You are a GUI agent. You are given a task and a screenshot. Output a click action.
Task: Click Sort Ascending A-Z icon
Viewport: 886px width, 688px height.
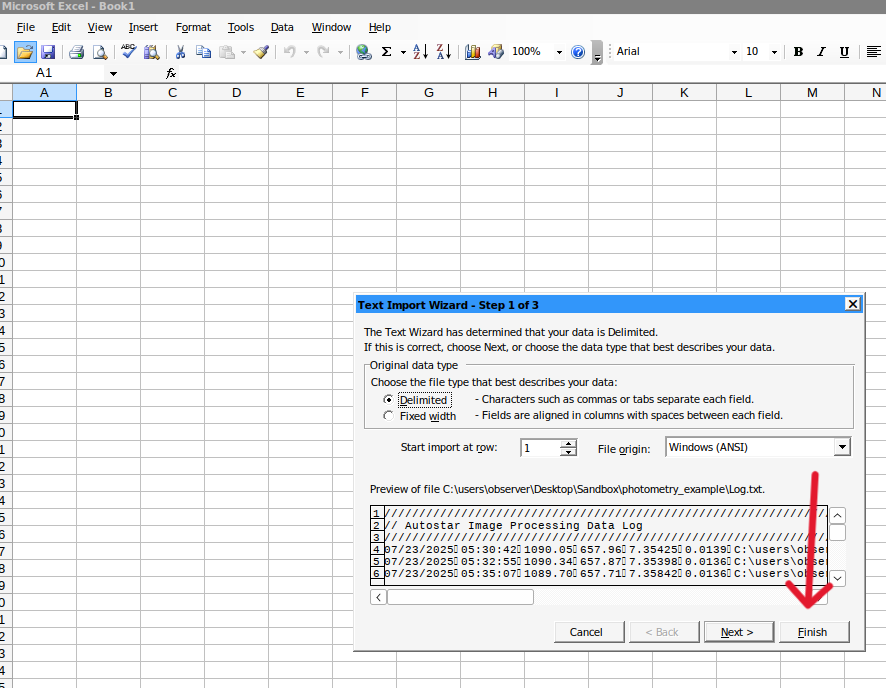click(x=420, y=52)
